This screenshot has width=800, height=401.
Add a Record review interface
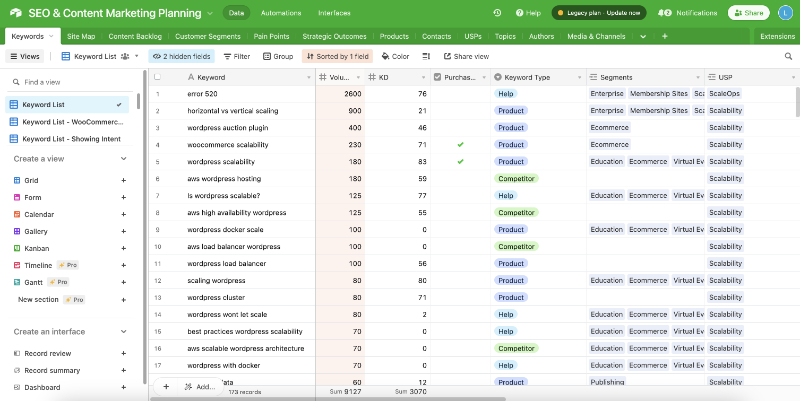pos(123,354)
